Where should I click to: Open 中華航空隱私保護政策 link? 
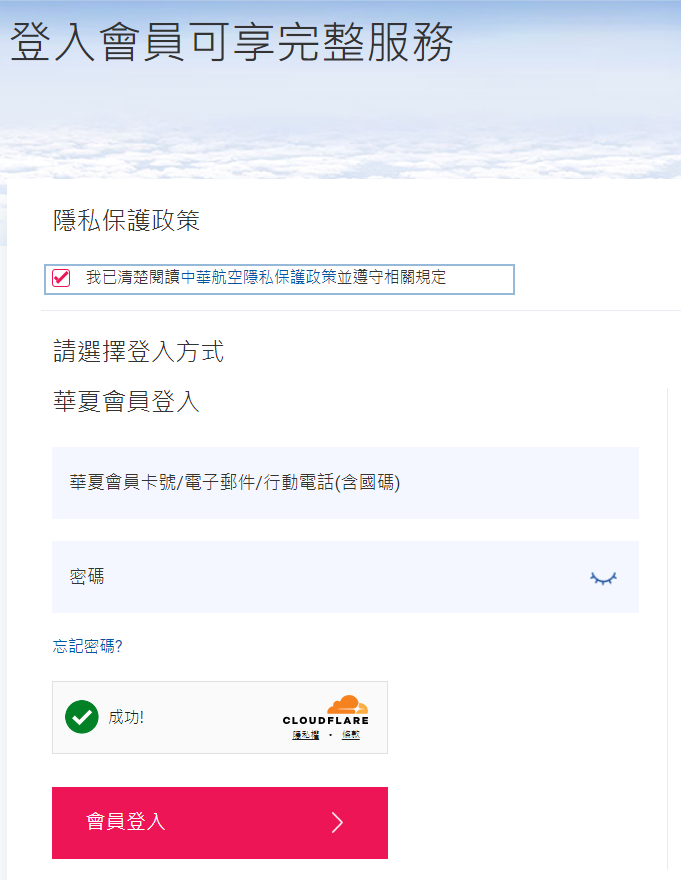259,277
